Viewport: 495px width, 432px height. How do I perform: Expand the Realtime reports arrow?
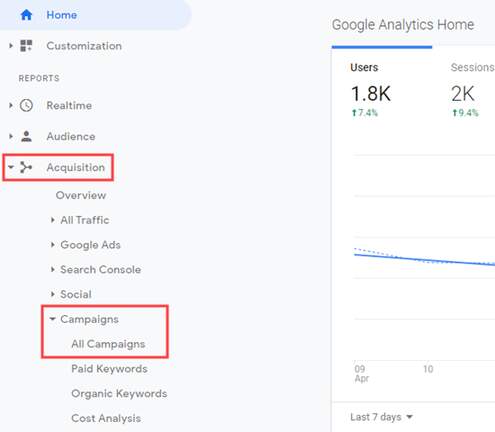coord(11,105)
